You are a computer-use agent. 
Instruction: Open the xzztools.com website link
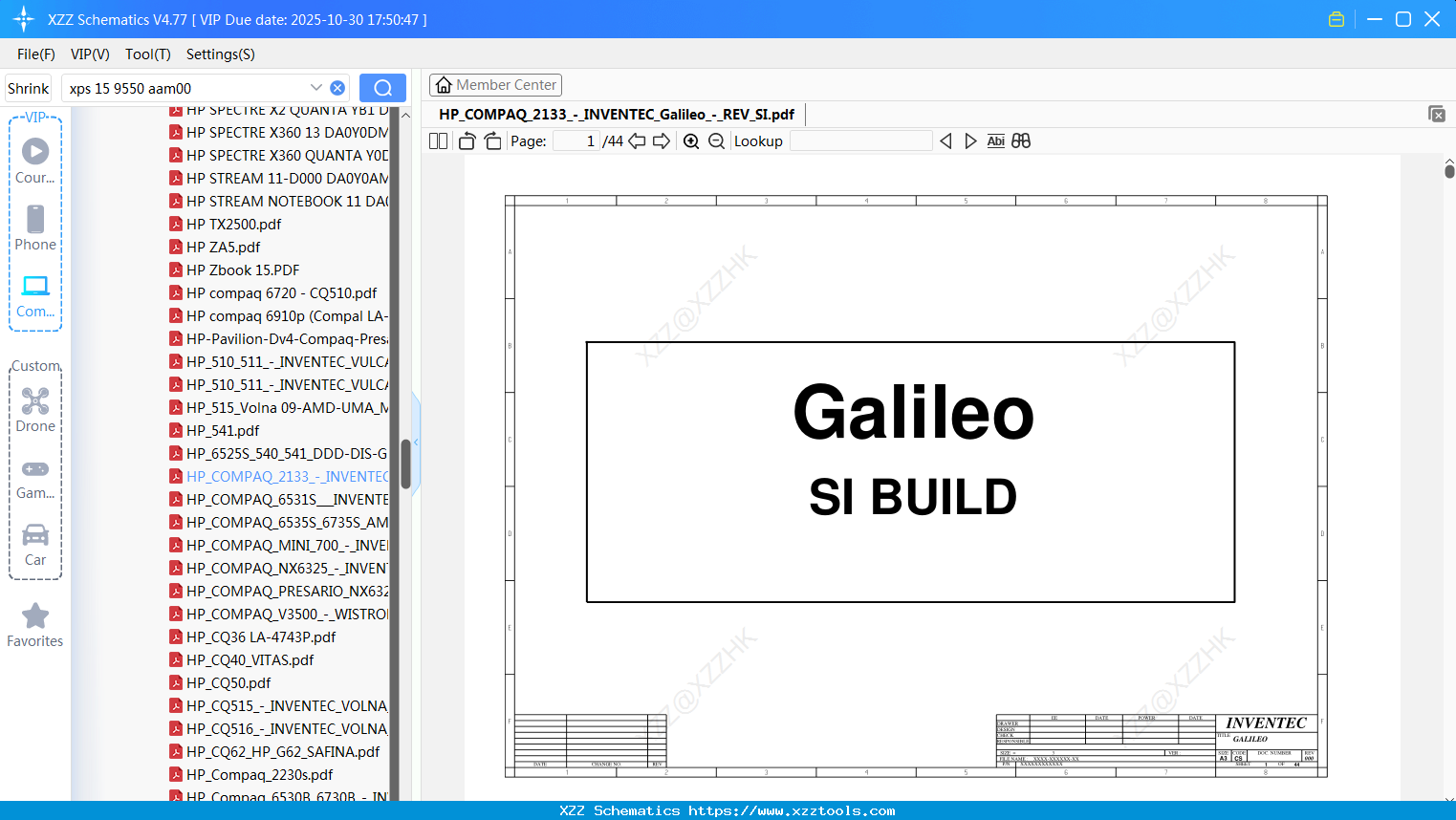pyautogui.click(x=792, y=810)
